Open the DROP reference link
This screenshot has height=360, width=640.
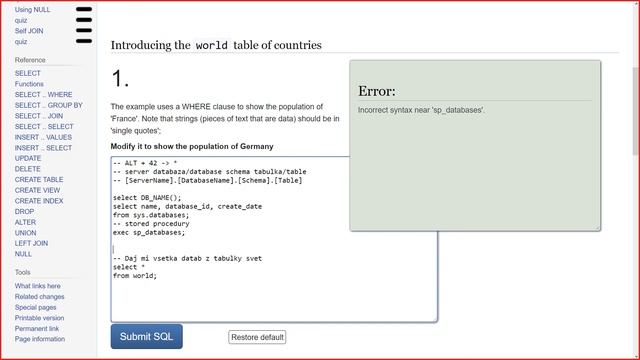pos(24,211)
